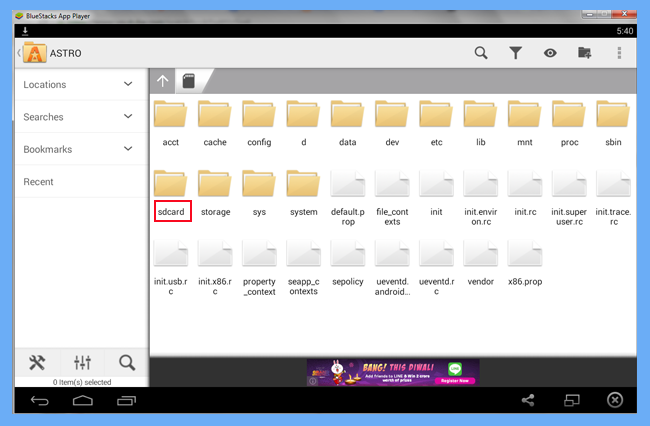Select the init.superuser.rc file
The width and height of the screenshot is (650, 426).
569,198
